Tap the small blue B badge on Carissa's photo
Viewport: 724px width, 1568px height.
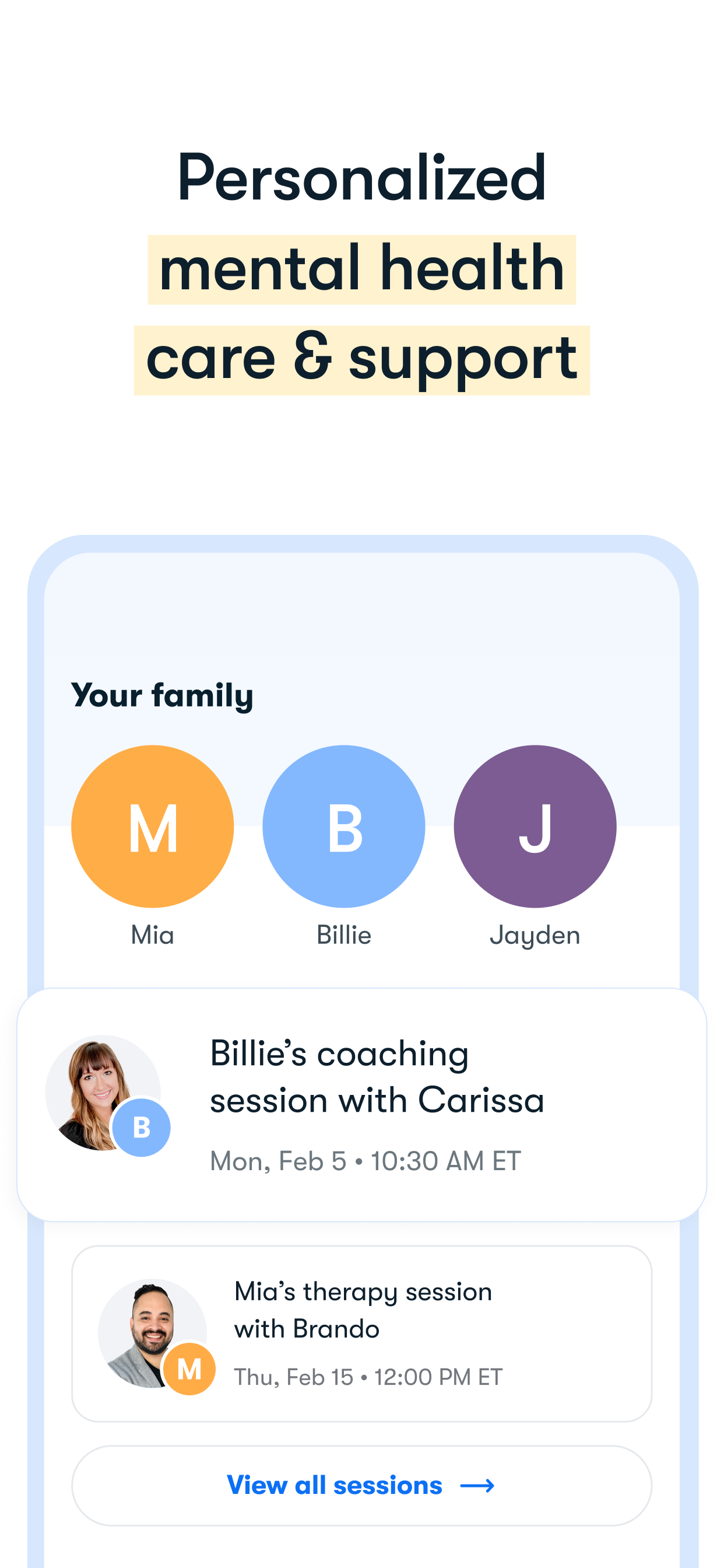point(141,1128)
